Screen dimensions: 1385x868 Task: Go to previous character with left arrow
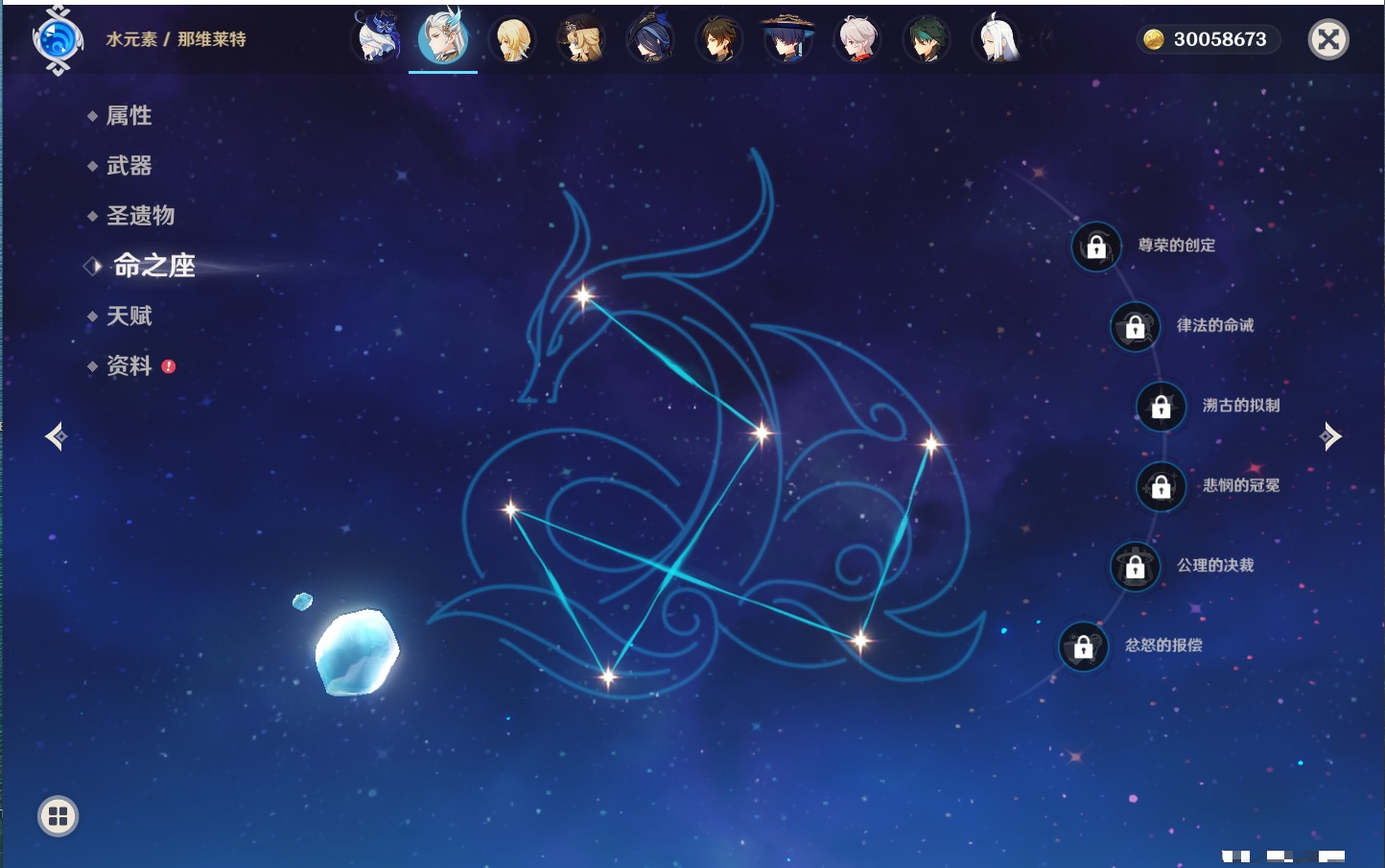tap(56, 436)
